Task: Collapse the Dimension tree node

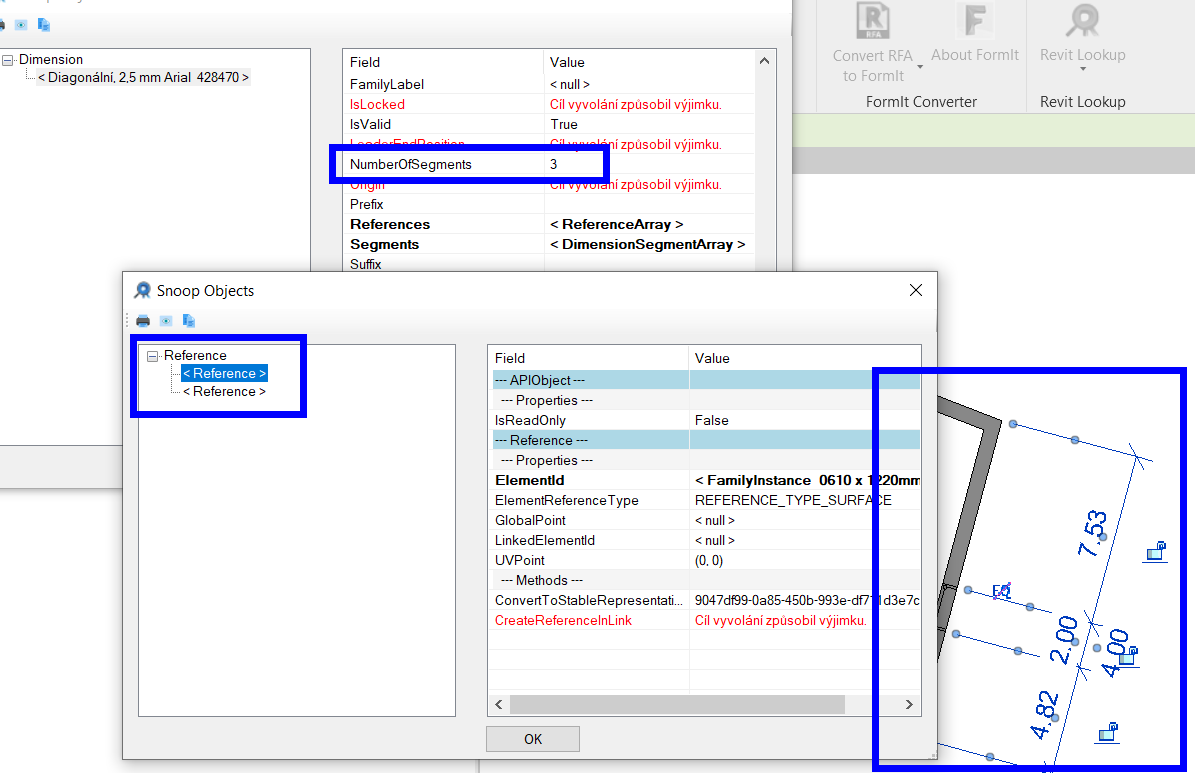Action: point(7,59)
